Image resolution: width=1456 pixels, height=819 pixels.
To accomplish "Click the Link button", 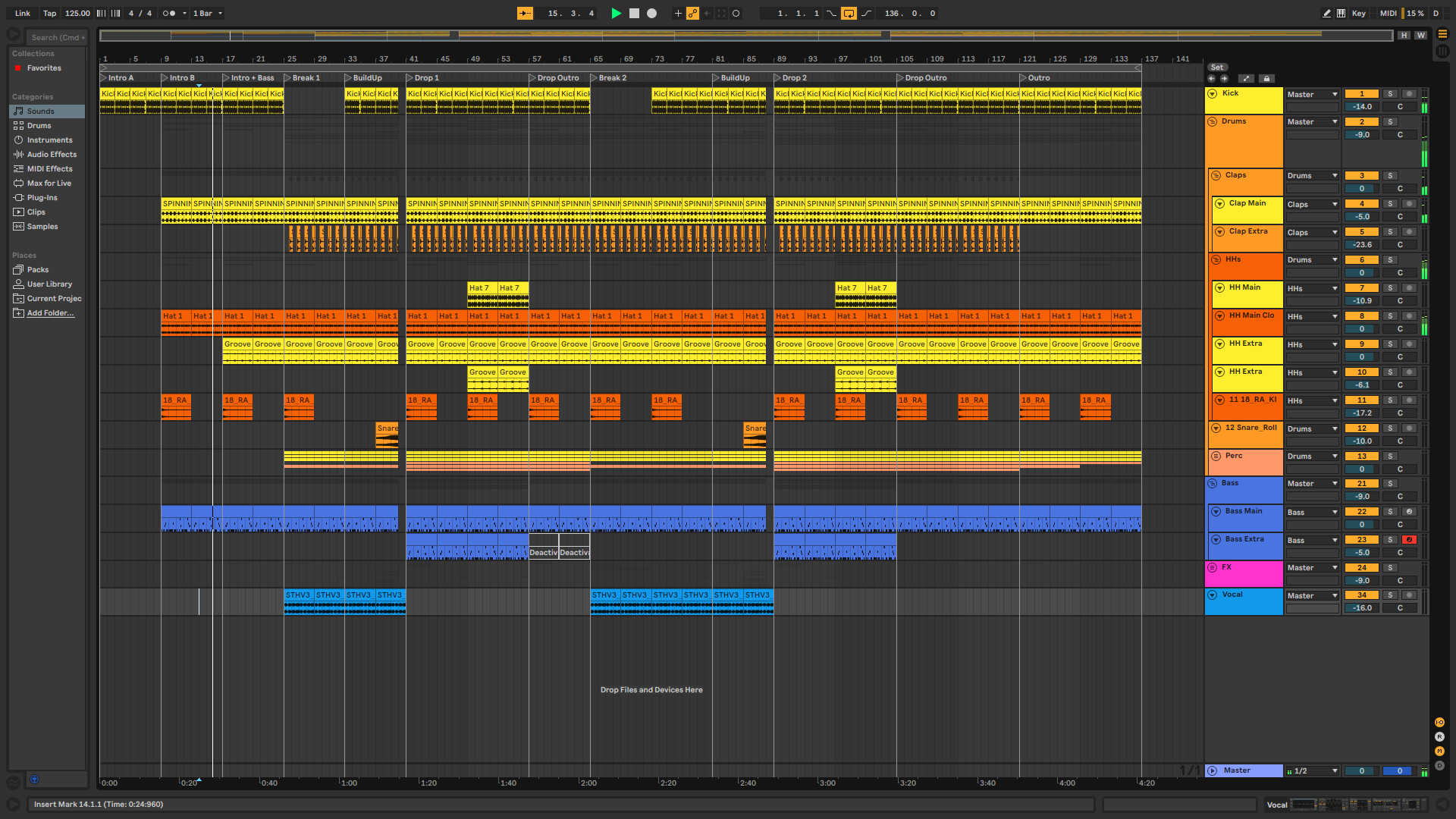I will [x=23, y=13].
